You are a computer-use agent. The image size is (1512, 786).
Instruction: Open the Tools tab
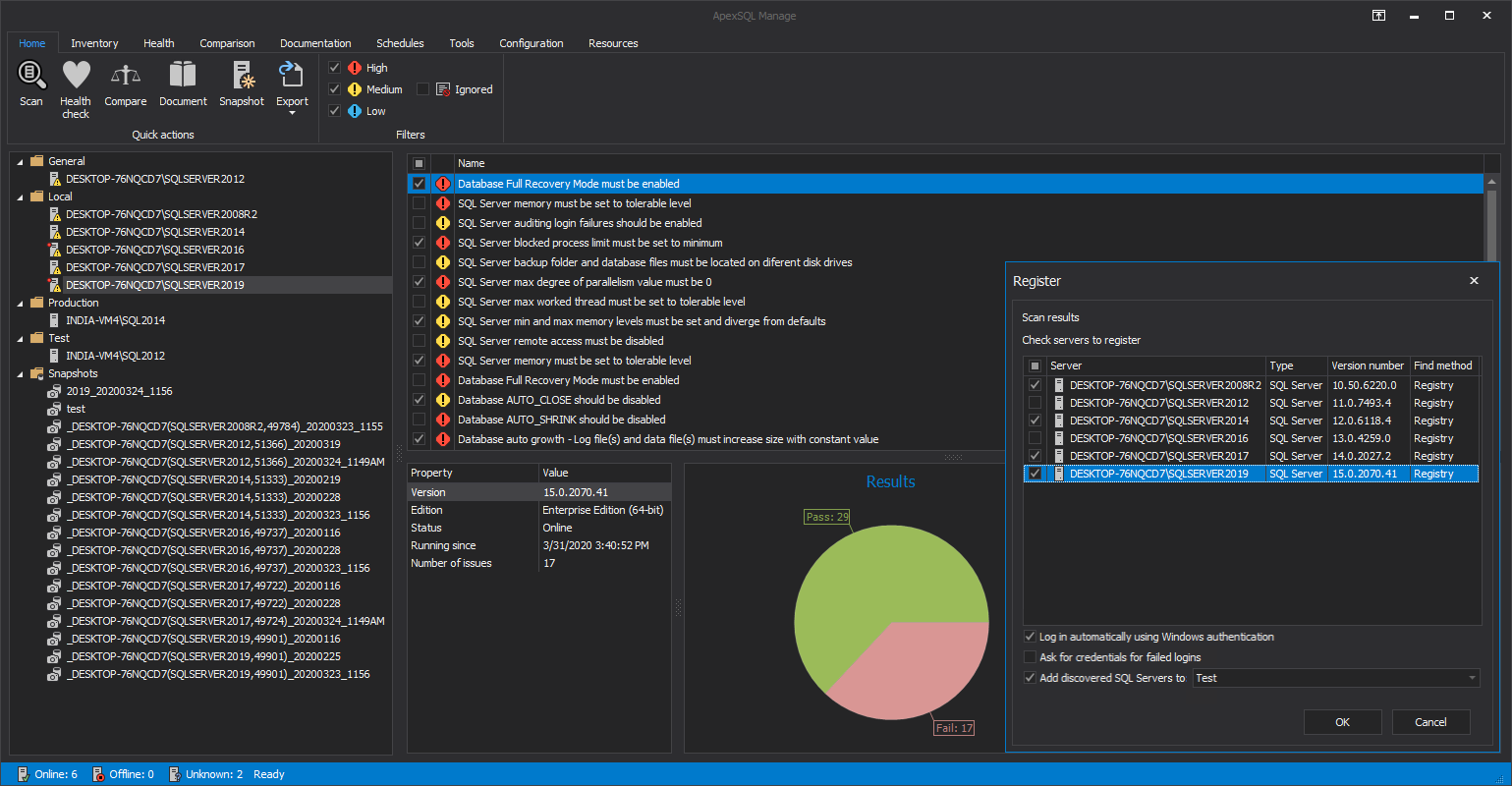pos(462,43)
